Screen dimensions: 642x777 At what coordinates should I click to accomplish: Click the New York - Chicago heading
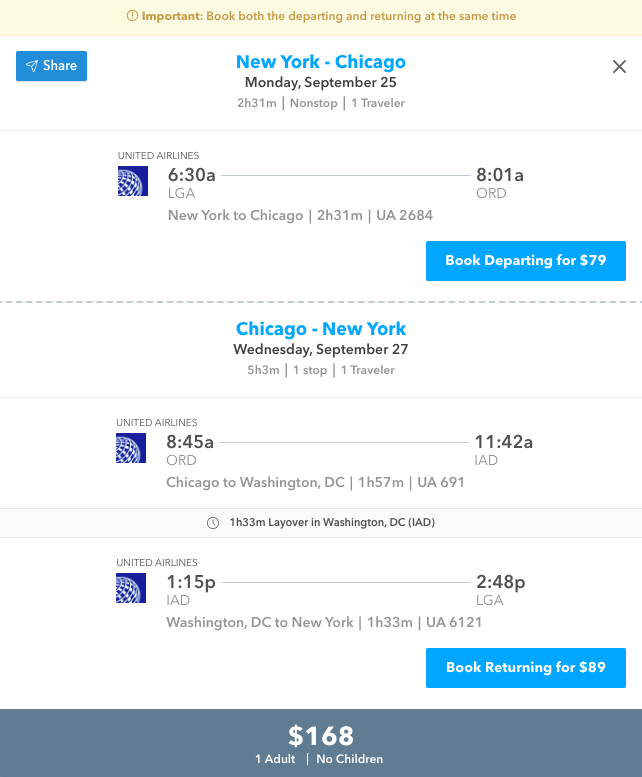[321, 62]
